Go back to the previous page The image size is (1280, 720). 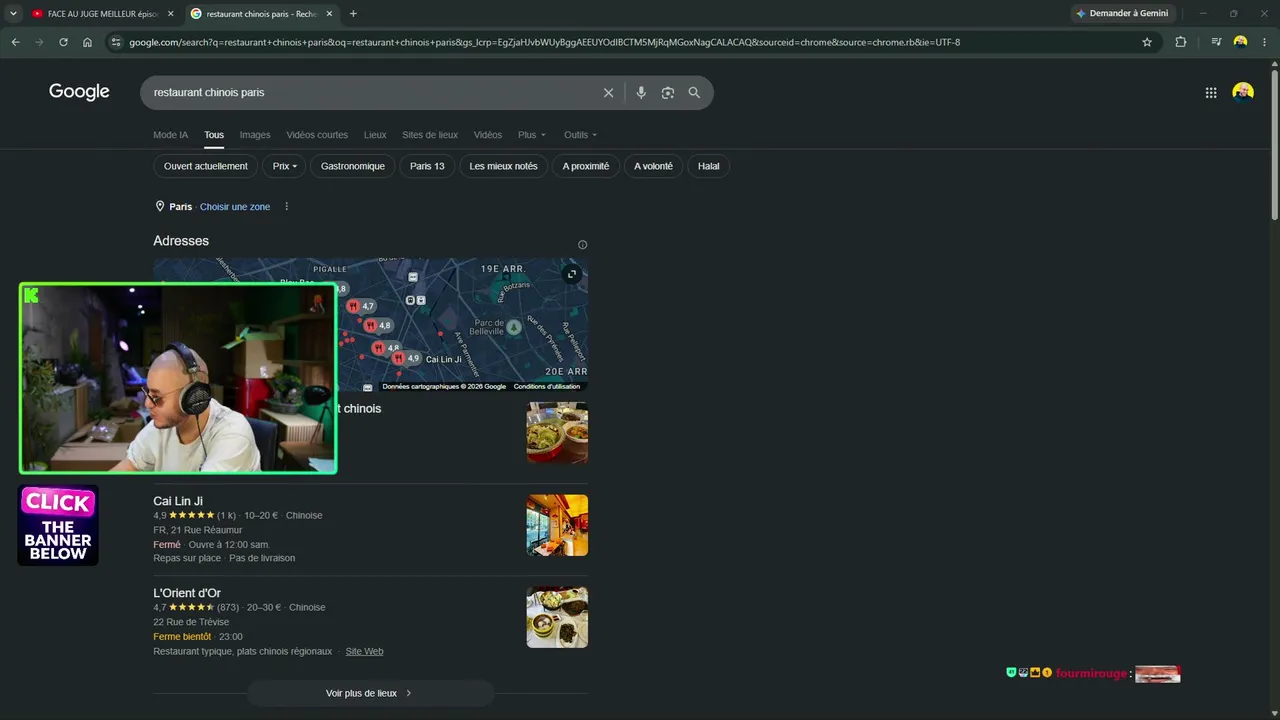(x=15, y=42)
